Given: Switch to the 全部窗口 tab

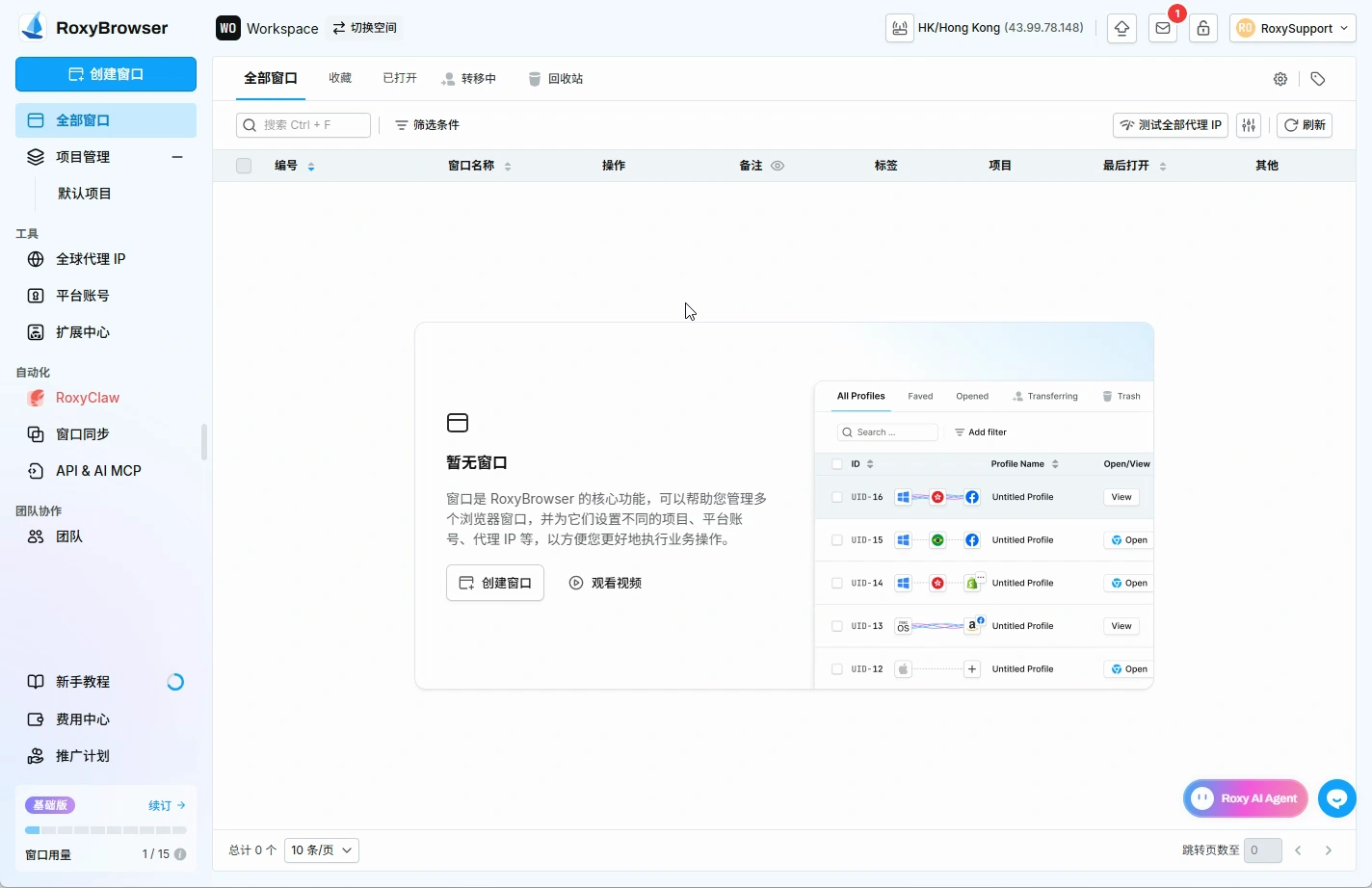Looking at the screenshot, I should [x=271, y=79].
